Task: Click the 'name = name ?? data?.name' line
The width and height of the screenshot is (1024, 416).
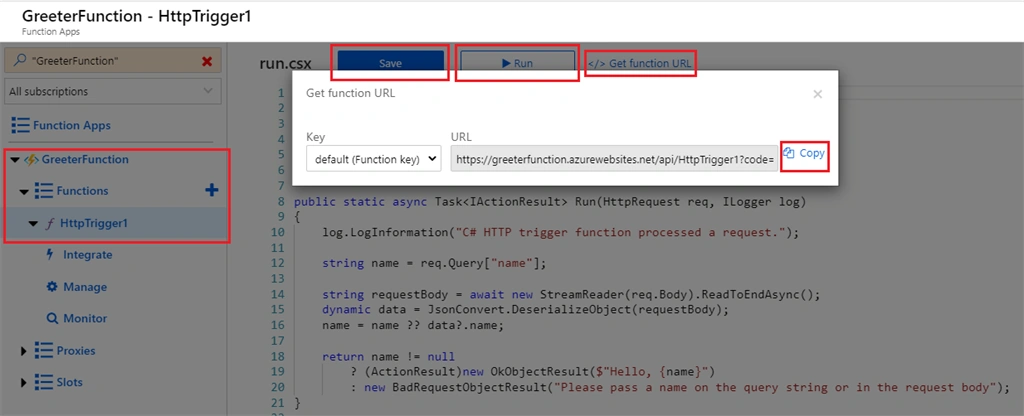Action: coord(413,325)
